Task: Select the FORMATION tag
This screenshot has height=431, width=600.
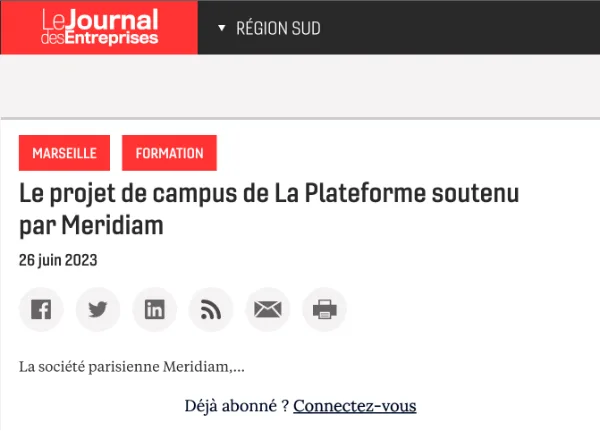Action: [x=169, y=153]
